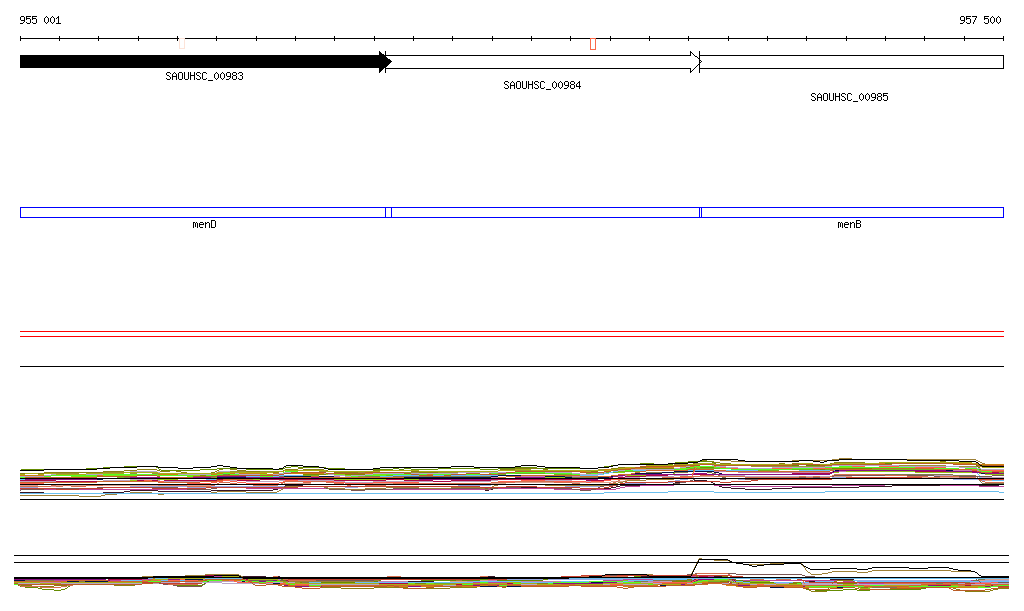
Task: Click the SAOUHSC_00983 text label
Action: [x=204, y=76]
